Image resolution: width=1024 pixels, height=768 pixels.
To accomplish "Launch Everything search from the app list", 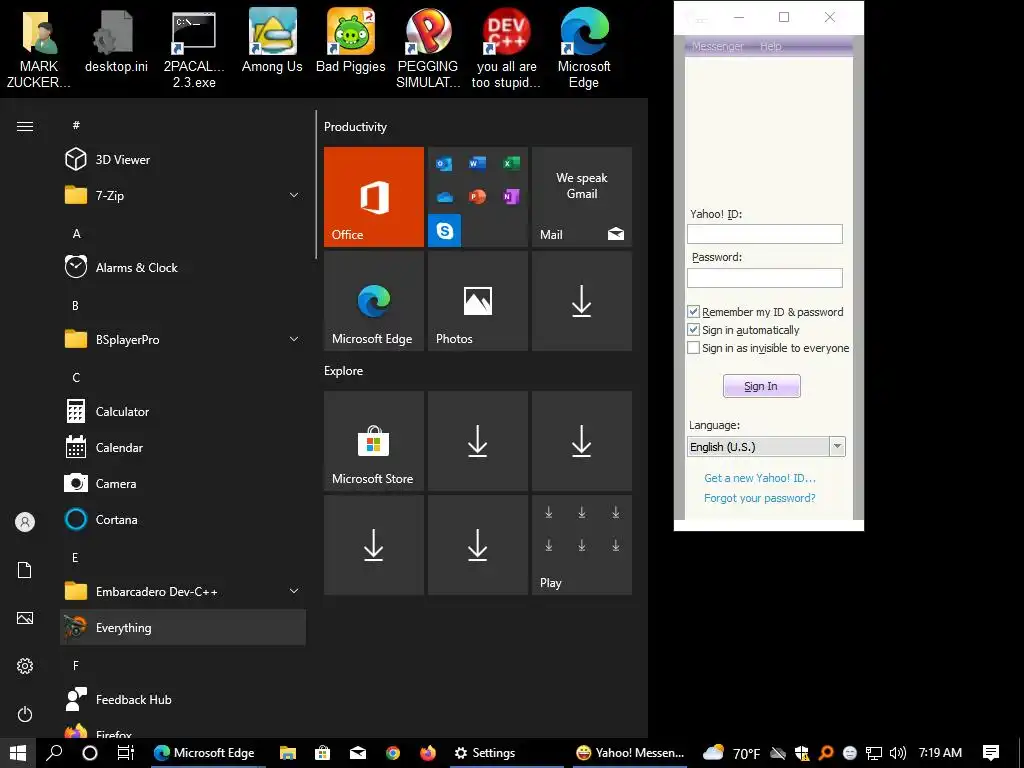I will tap(183, 628).
